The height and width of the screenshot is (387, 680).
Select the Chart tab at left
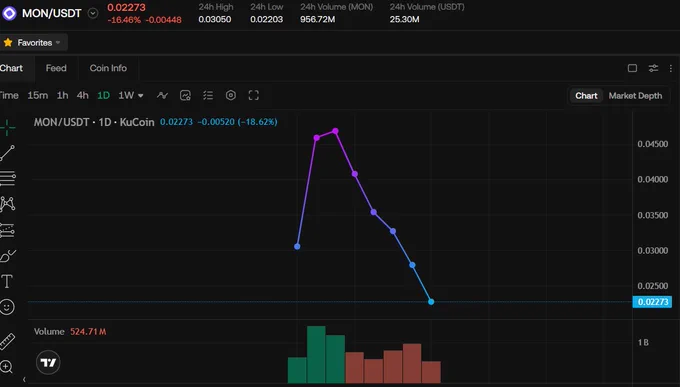pos(11,68)
